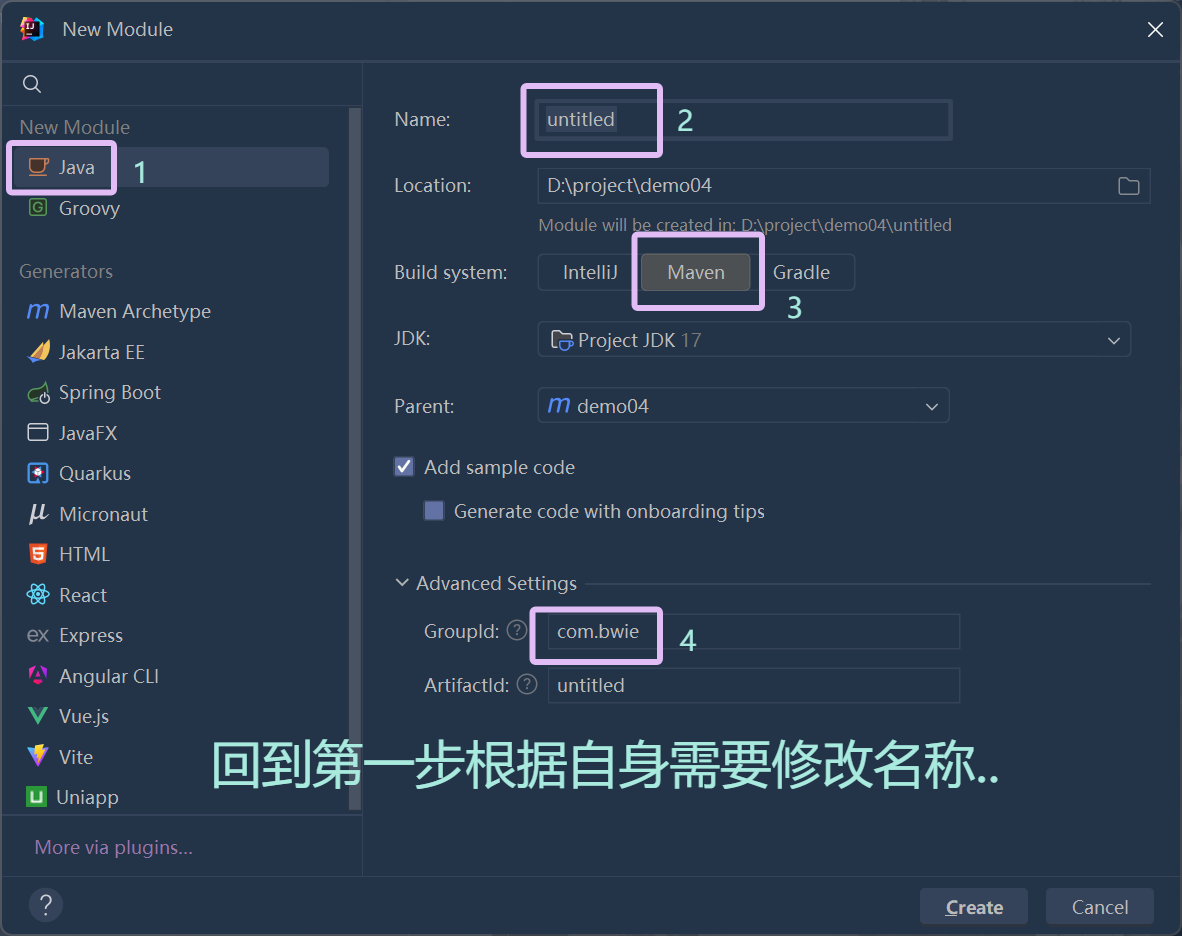Viewport: 1182px width, 936px height.
Task: Click the ArtifactId input field
Action: 753,685
